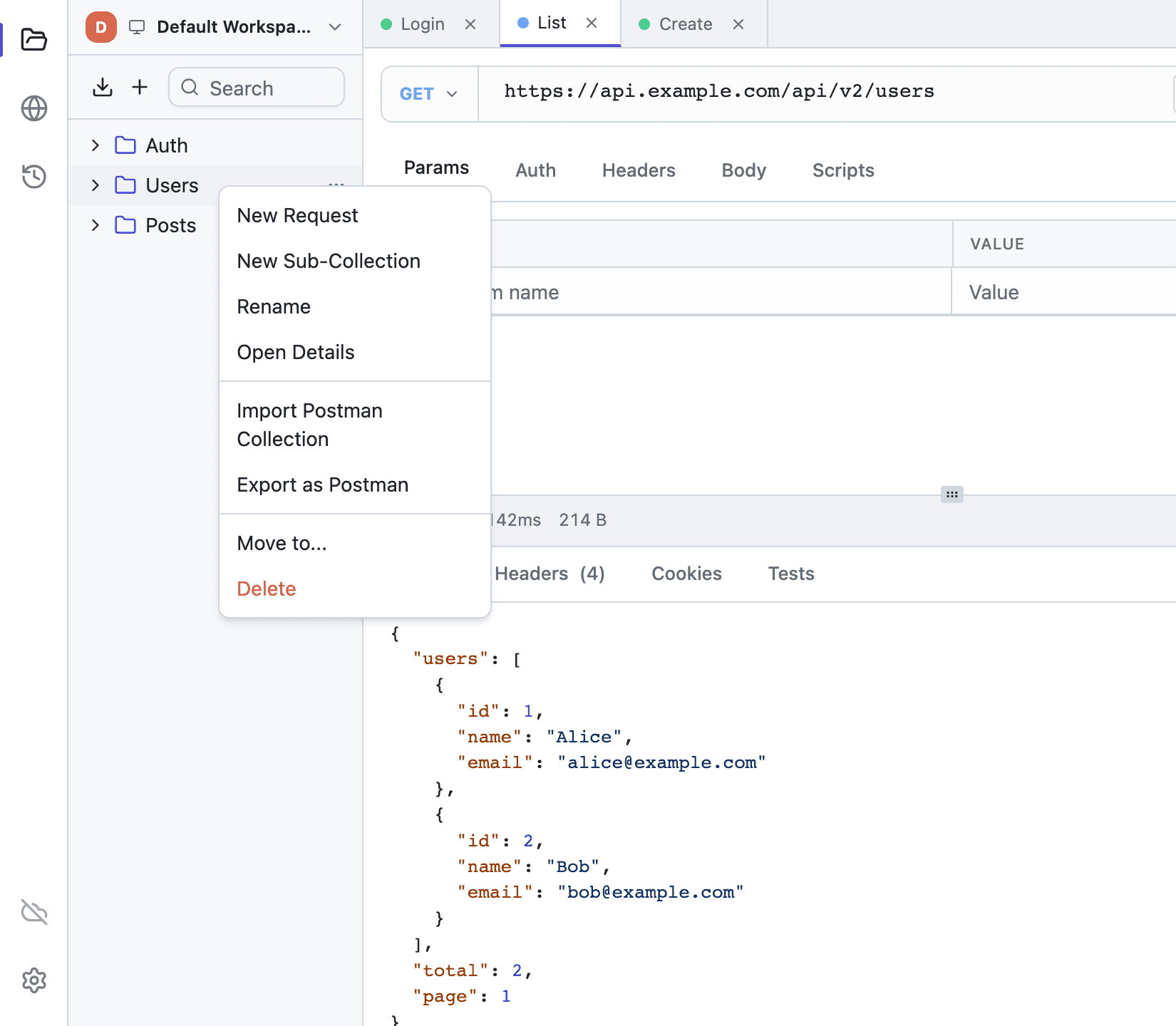Click the "users" key in response

(450, 659)
